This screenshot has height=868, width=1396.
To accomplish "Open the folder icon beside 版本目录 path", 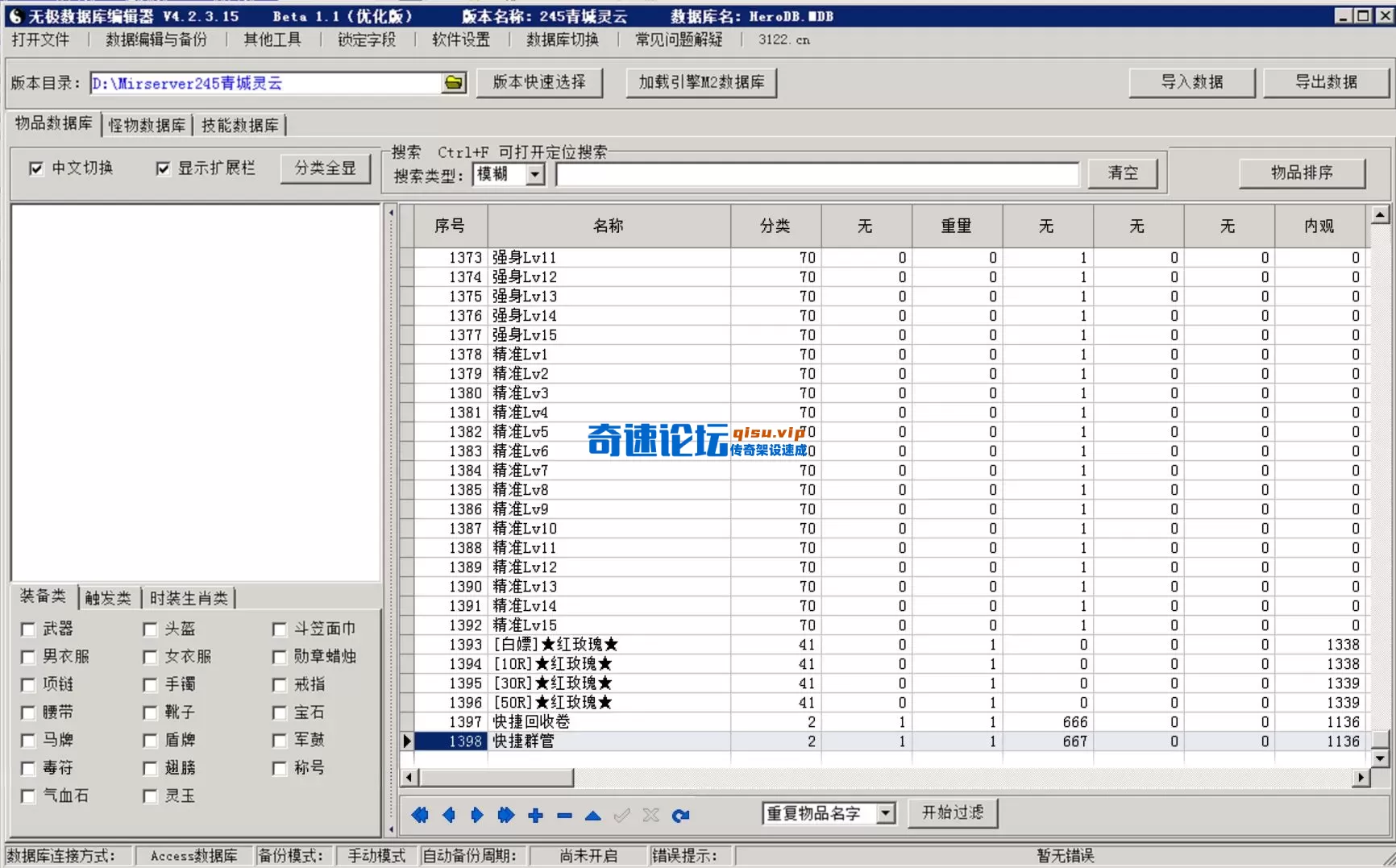I will pos(454,82).
